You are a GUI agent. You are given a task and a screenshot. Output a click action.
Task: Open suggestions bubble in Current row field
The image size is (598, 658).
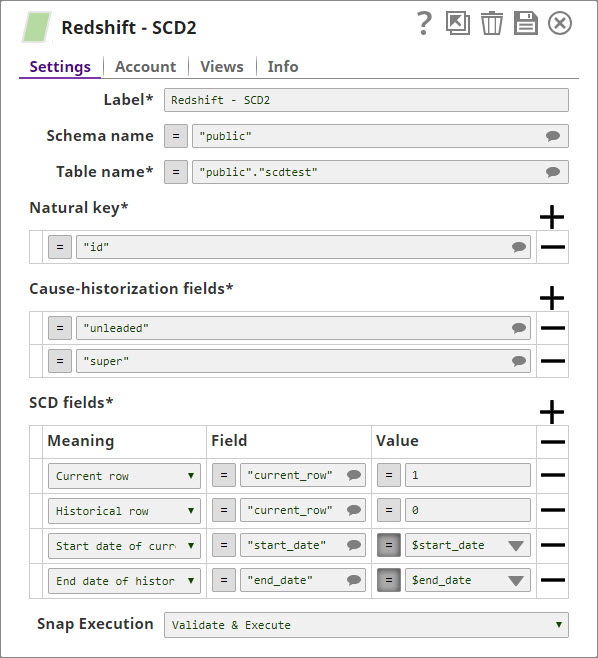click(354, 475)
